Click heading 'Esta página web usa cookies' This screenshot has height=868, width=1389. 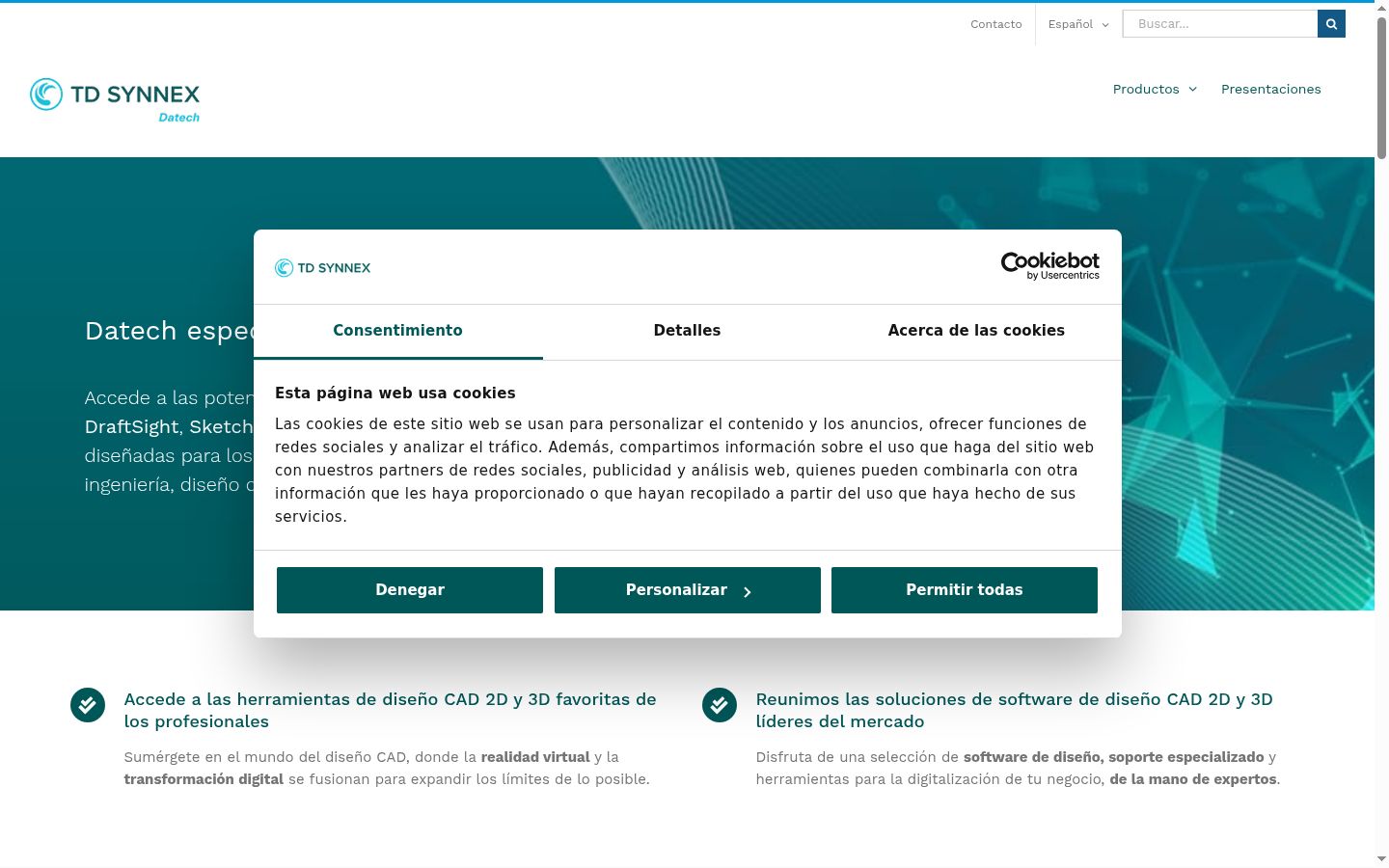tap(395, 393)
